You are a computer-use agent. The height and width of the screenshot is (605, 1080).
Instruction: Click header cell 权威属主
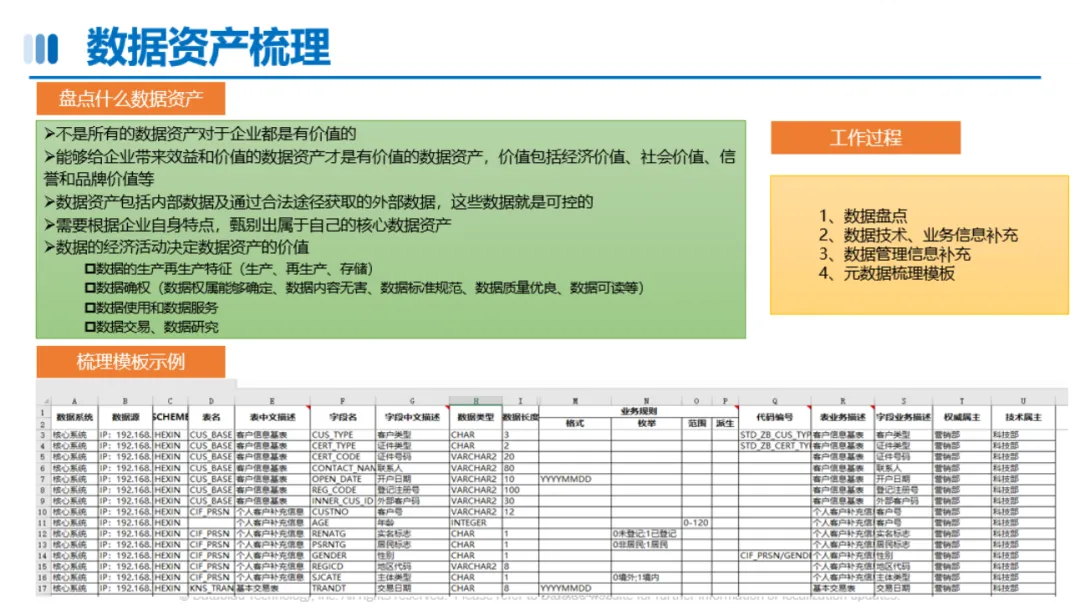click(962, 417)
